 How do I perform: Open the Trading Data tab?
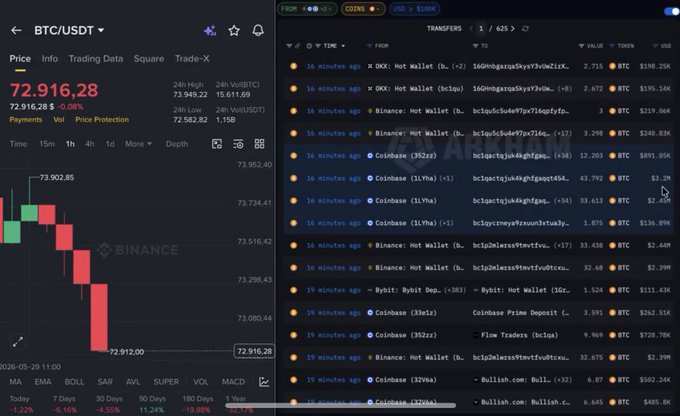coord(96,59)
